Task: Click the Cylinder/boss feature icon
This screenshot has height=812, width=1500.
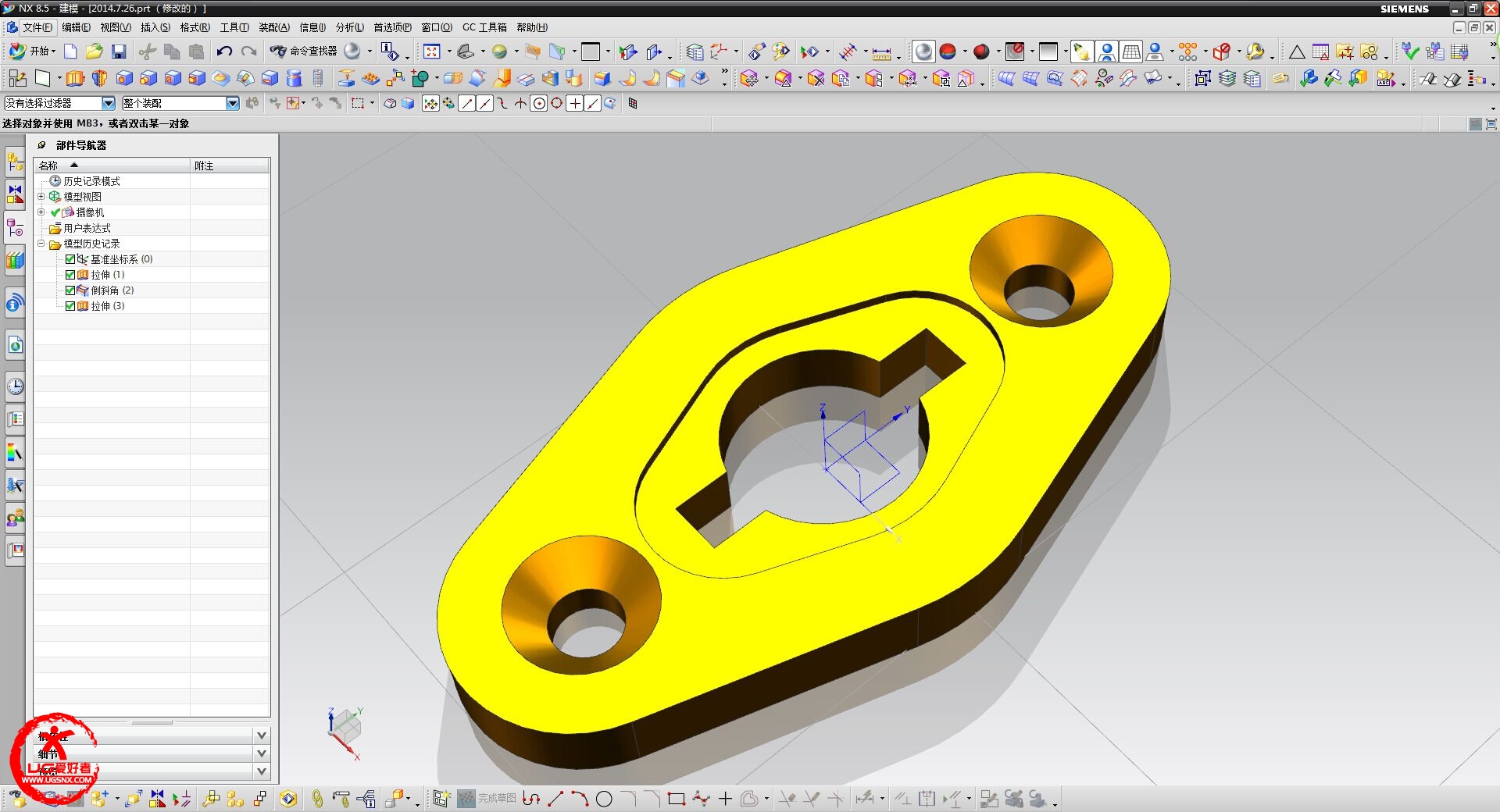Action: [x=294, y=78]
